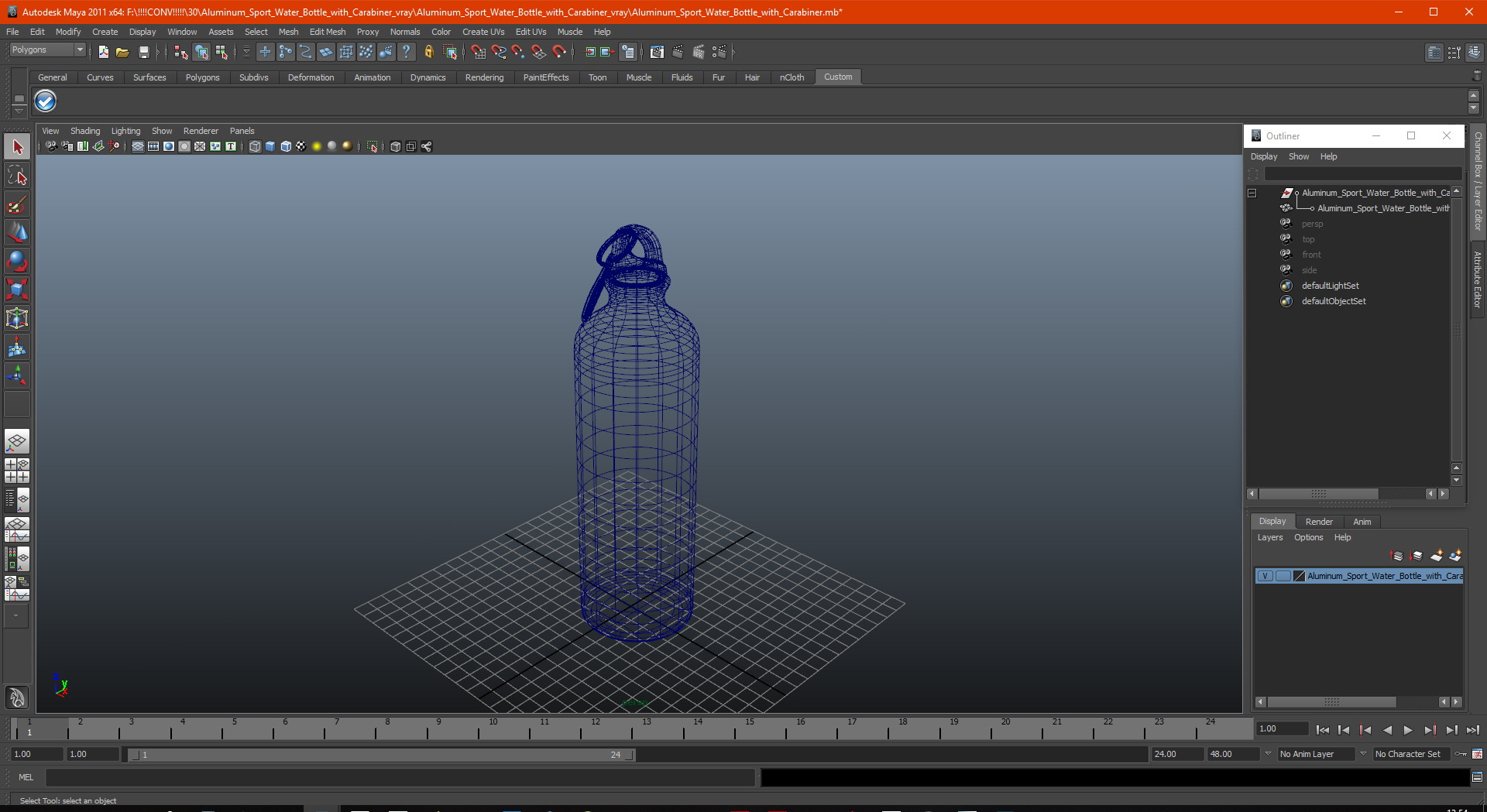
Task: Open the No Character Set dropdown arrow
Action: [x=1363, y=754]
